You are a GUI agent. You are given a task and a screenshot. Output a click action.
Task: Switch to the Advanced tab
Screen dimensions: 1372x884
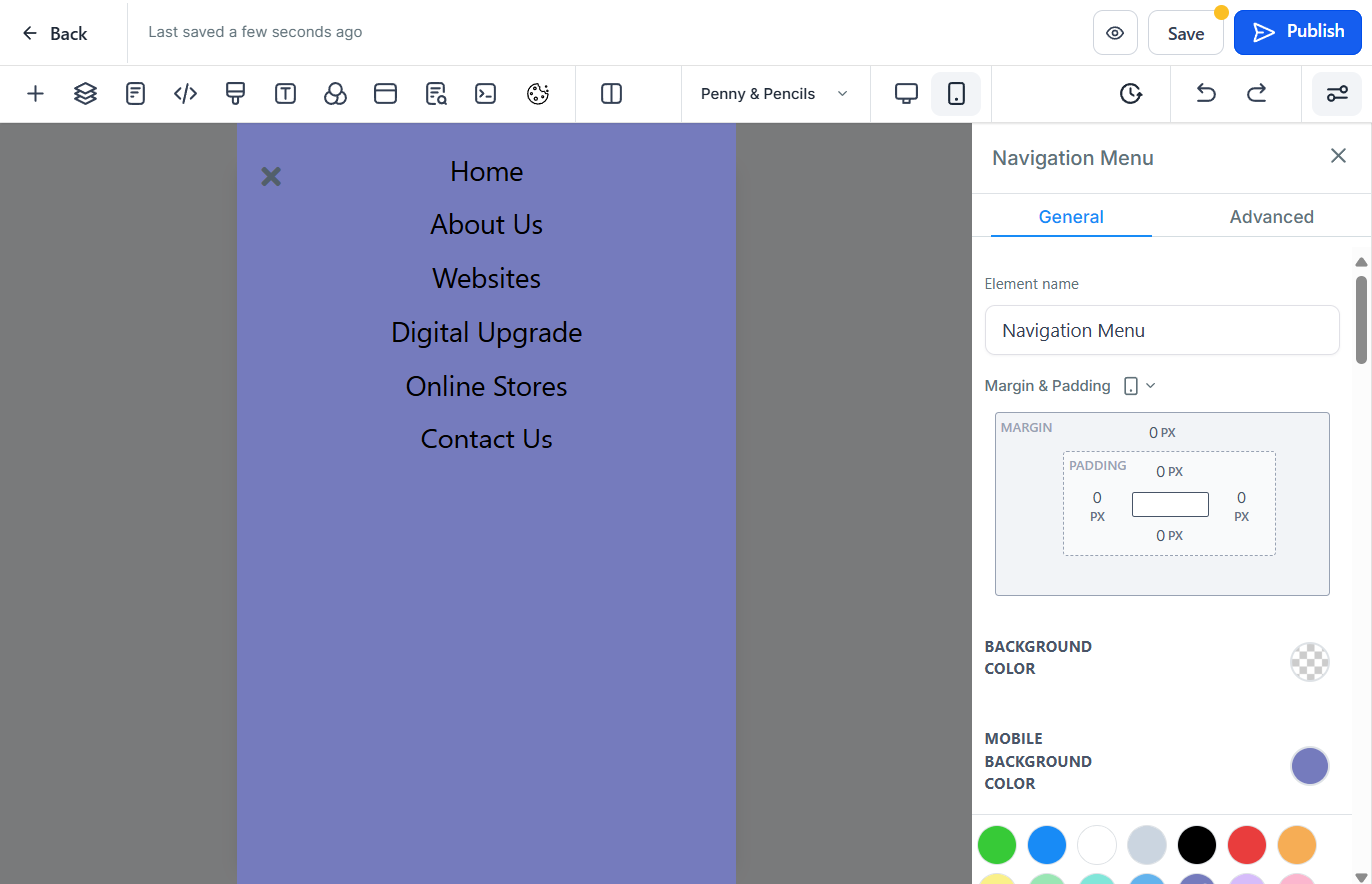(1271, 217)
